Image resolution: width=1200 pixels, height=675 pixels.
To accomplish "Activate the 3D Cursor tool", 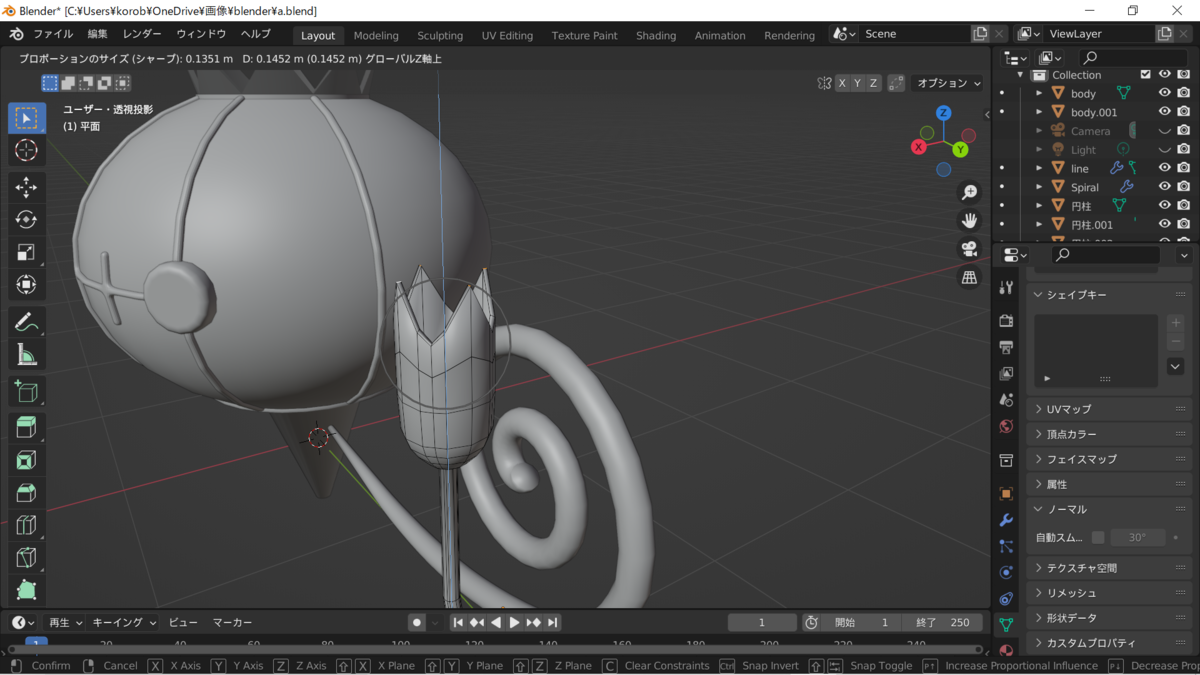I will (x=27, y=150).
